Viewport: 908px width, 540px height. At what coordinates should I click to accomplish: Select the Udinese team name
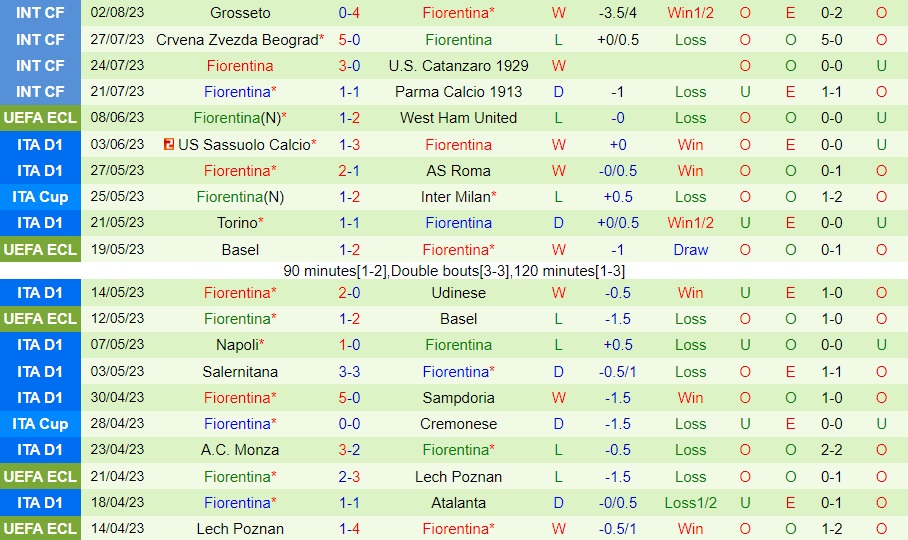click(x=458, y=293)
